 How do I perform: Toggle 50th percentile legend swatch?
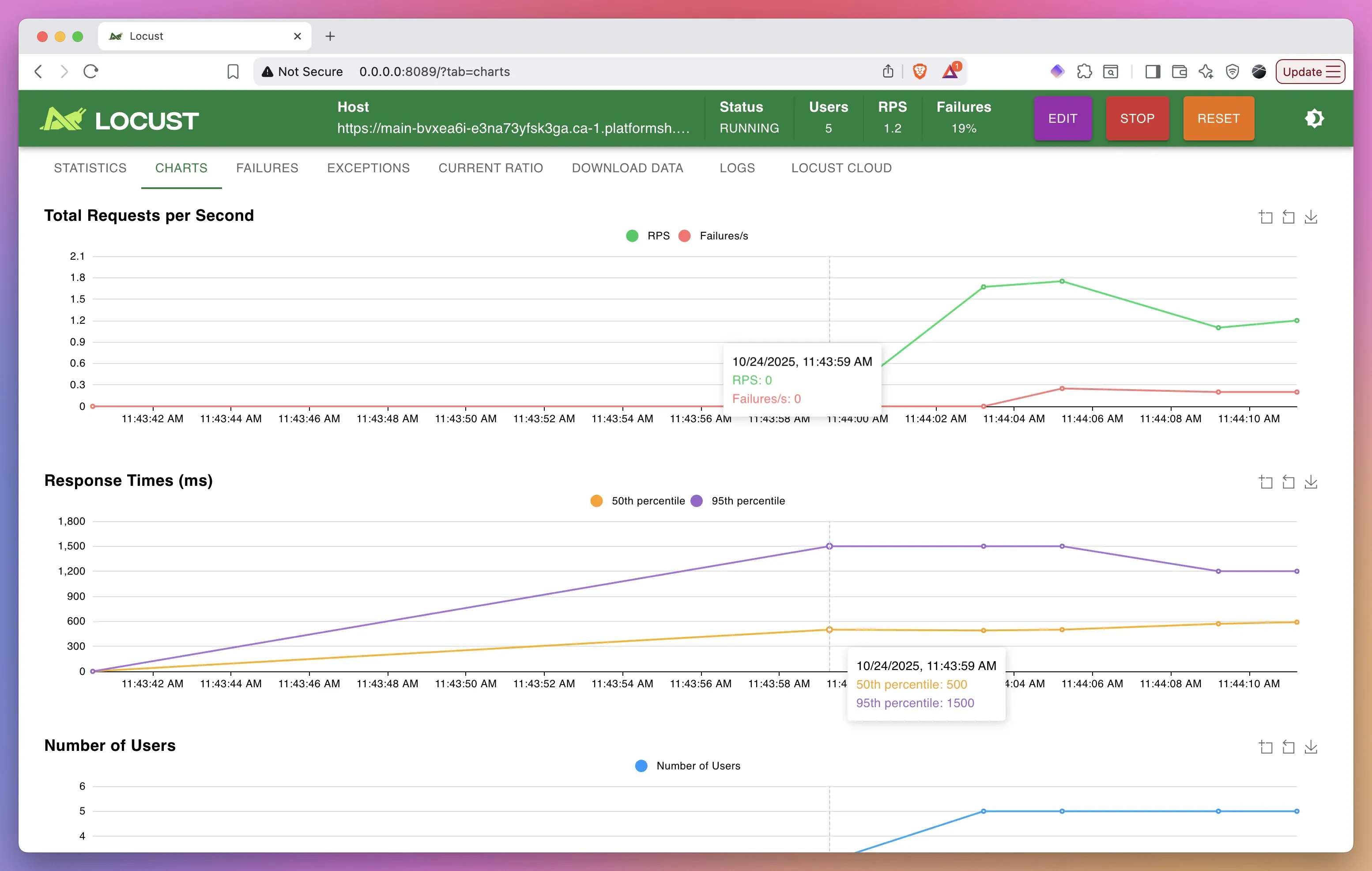pos(596,500)
